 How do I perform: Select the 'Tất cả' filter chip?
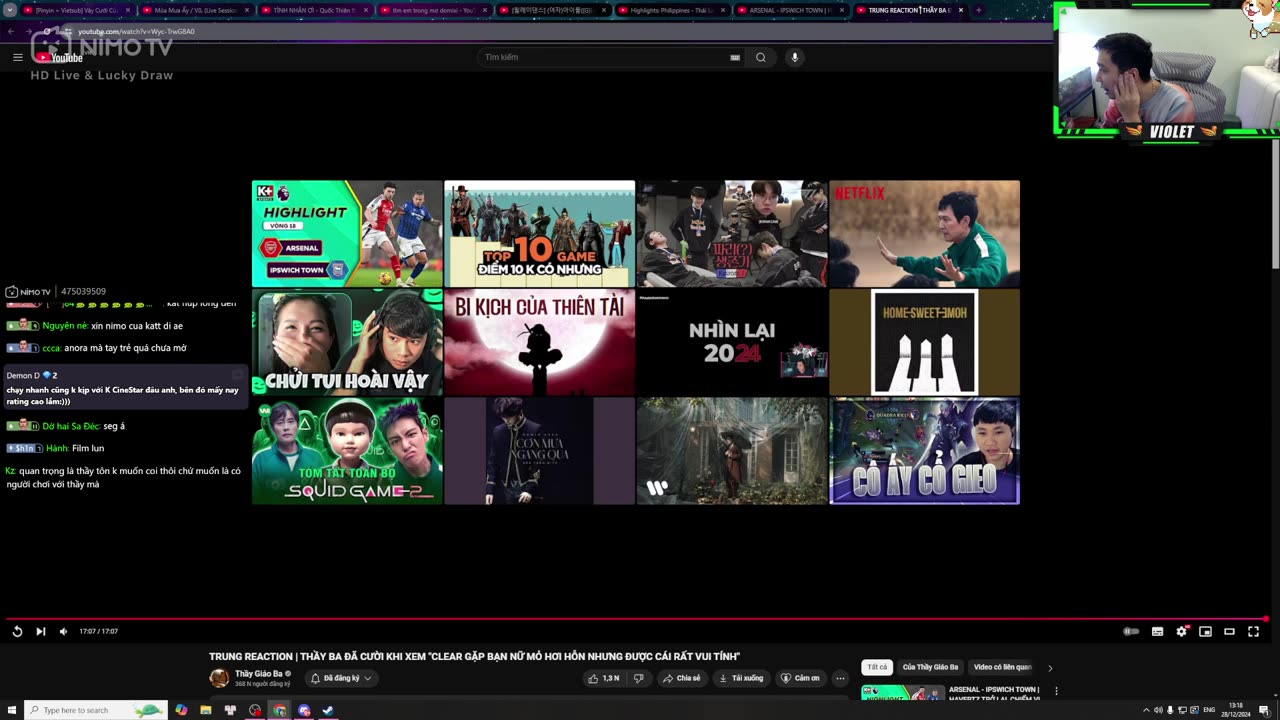[x=877, y=667]
